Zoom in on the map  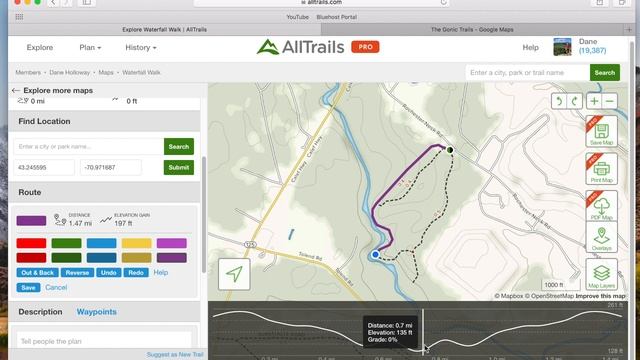pos(594,101)
